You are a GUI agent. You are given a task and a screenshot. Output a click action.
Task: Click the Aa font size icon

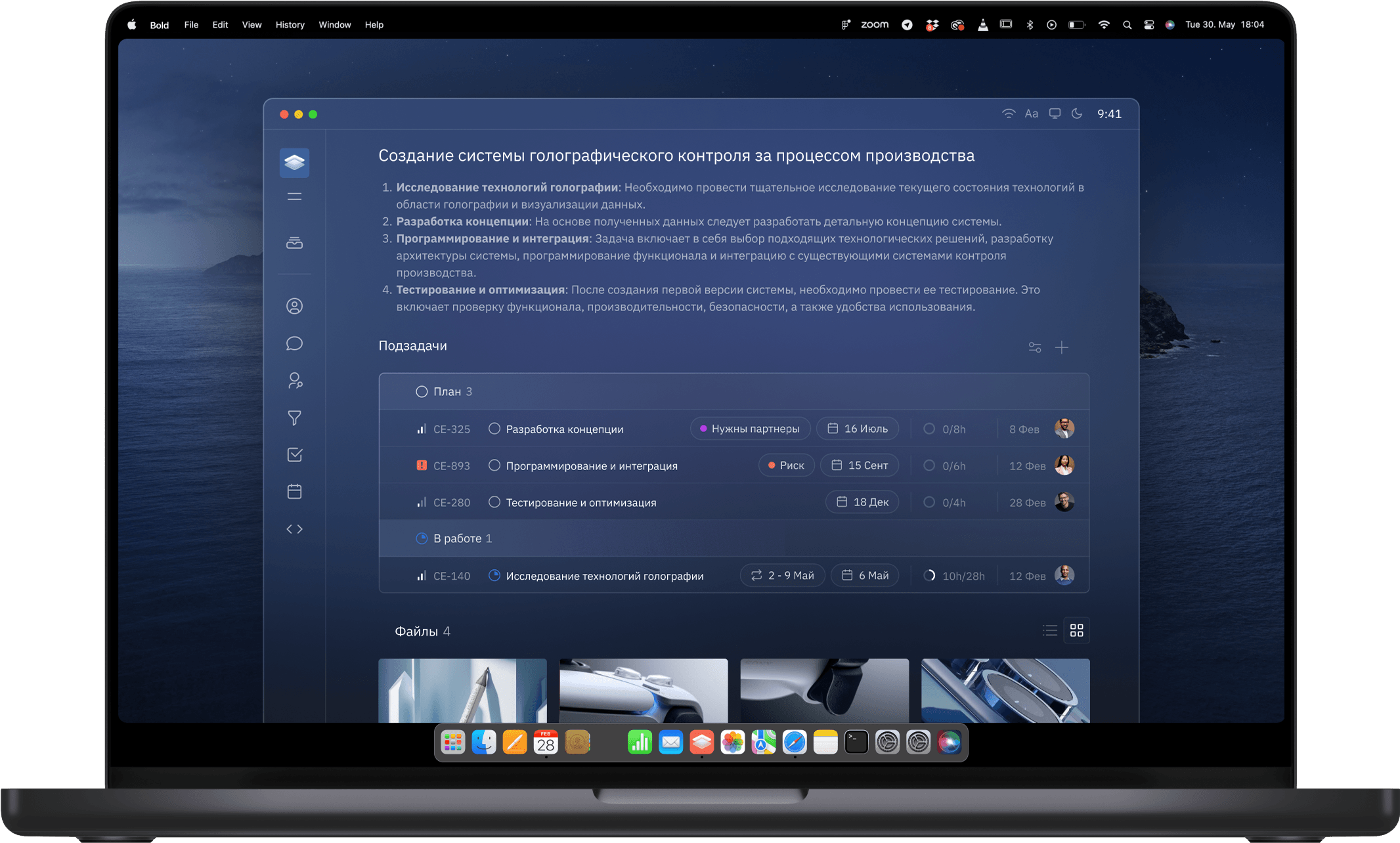[1032, 114]
